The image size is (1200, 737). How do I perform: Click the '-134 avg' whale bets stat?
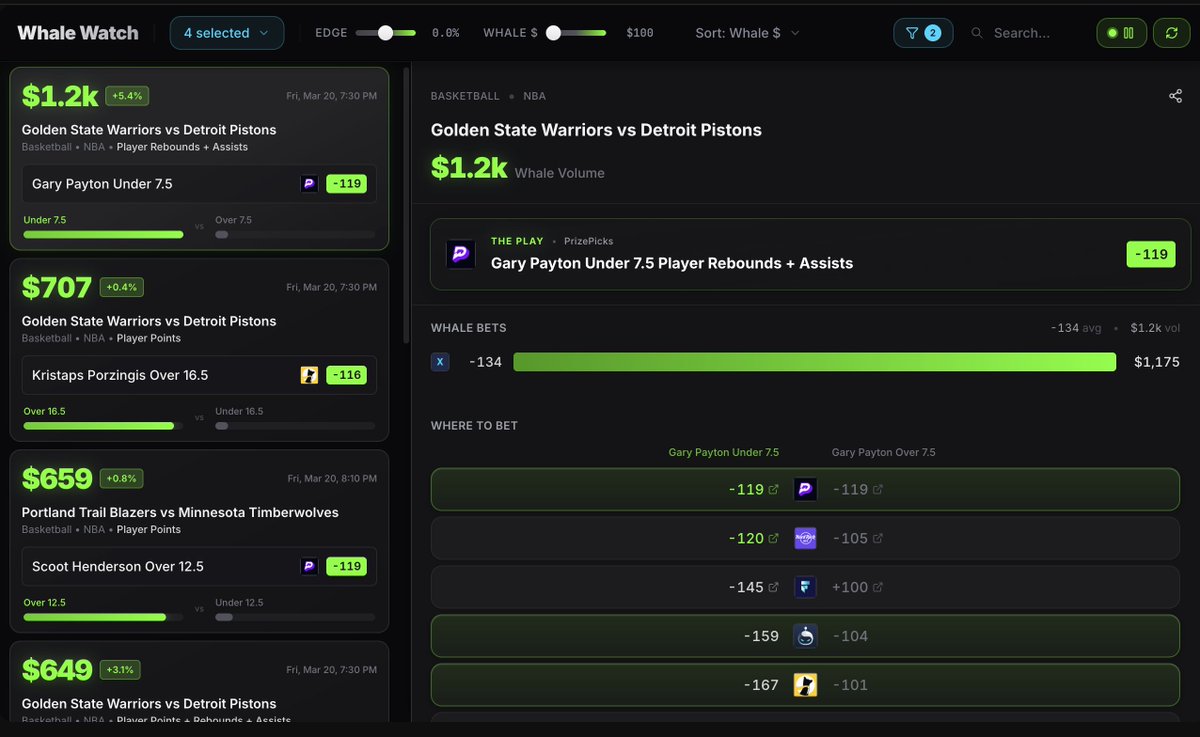click(1078, 328)
